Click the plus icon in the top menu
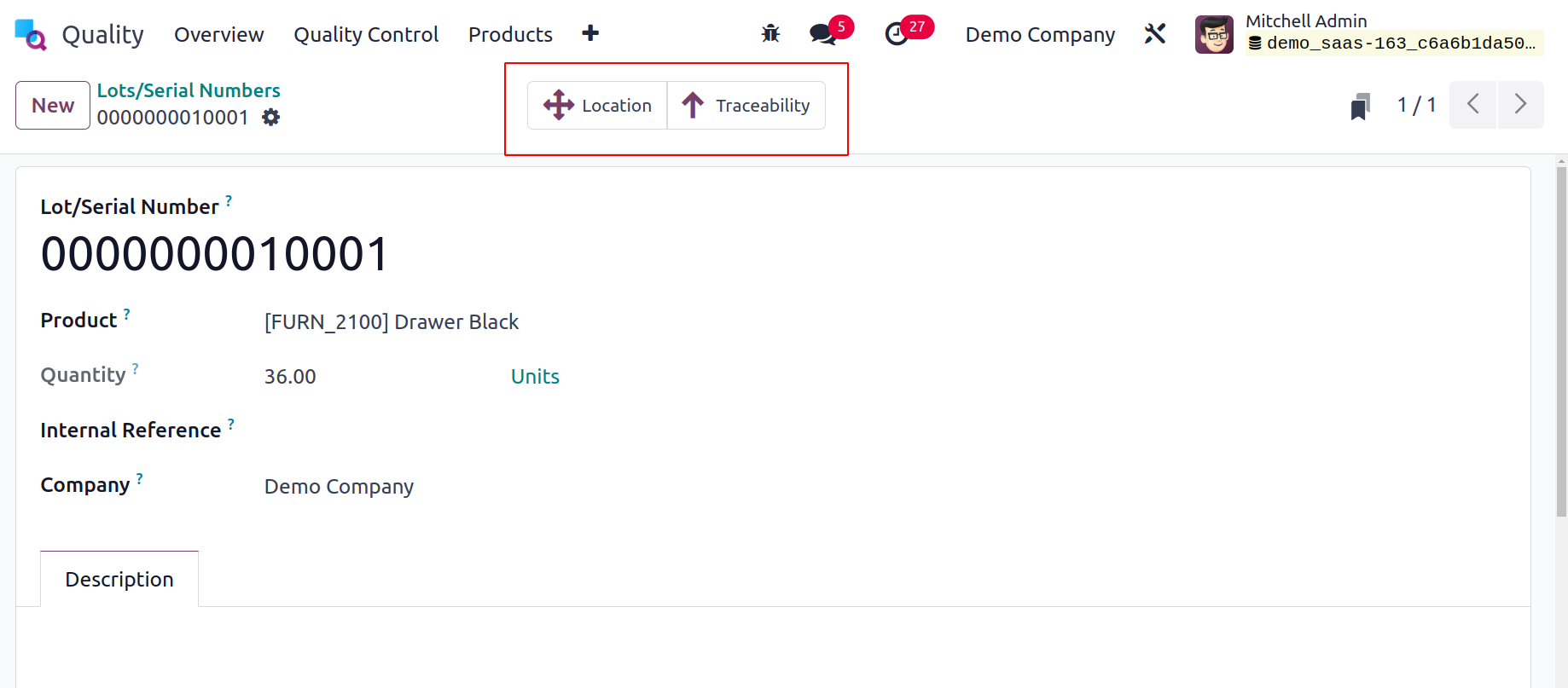 (x=590, y=33)
